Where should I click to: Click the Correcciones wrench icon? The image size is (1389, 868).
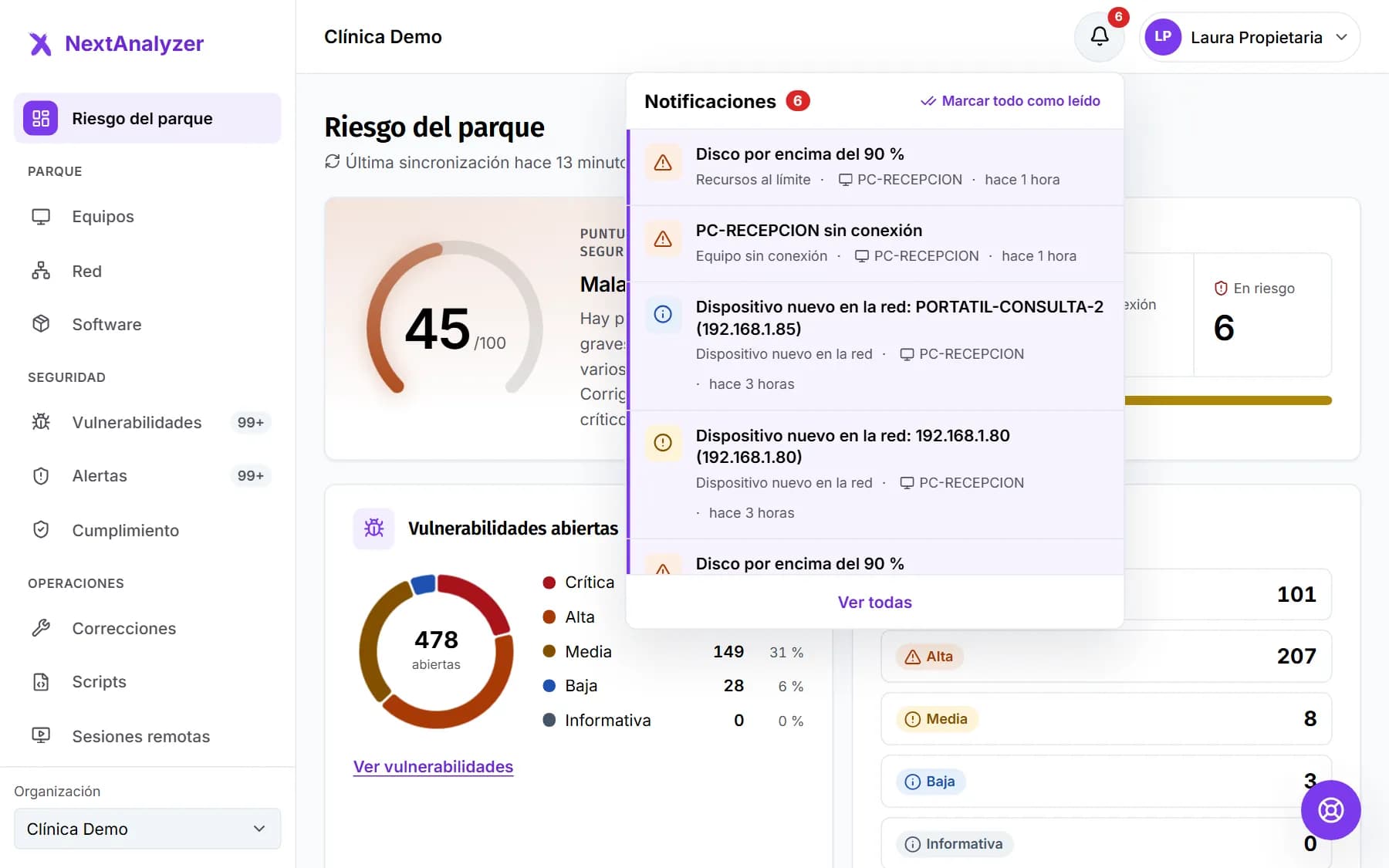(x=41, y=628)
